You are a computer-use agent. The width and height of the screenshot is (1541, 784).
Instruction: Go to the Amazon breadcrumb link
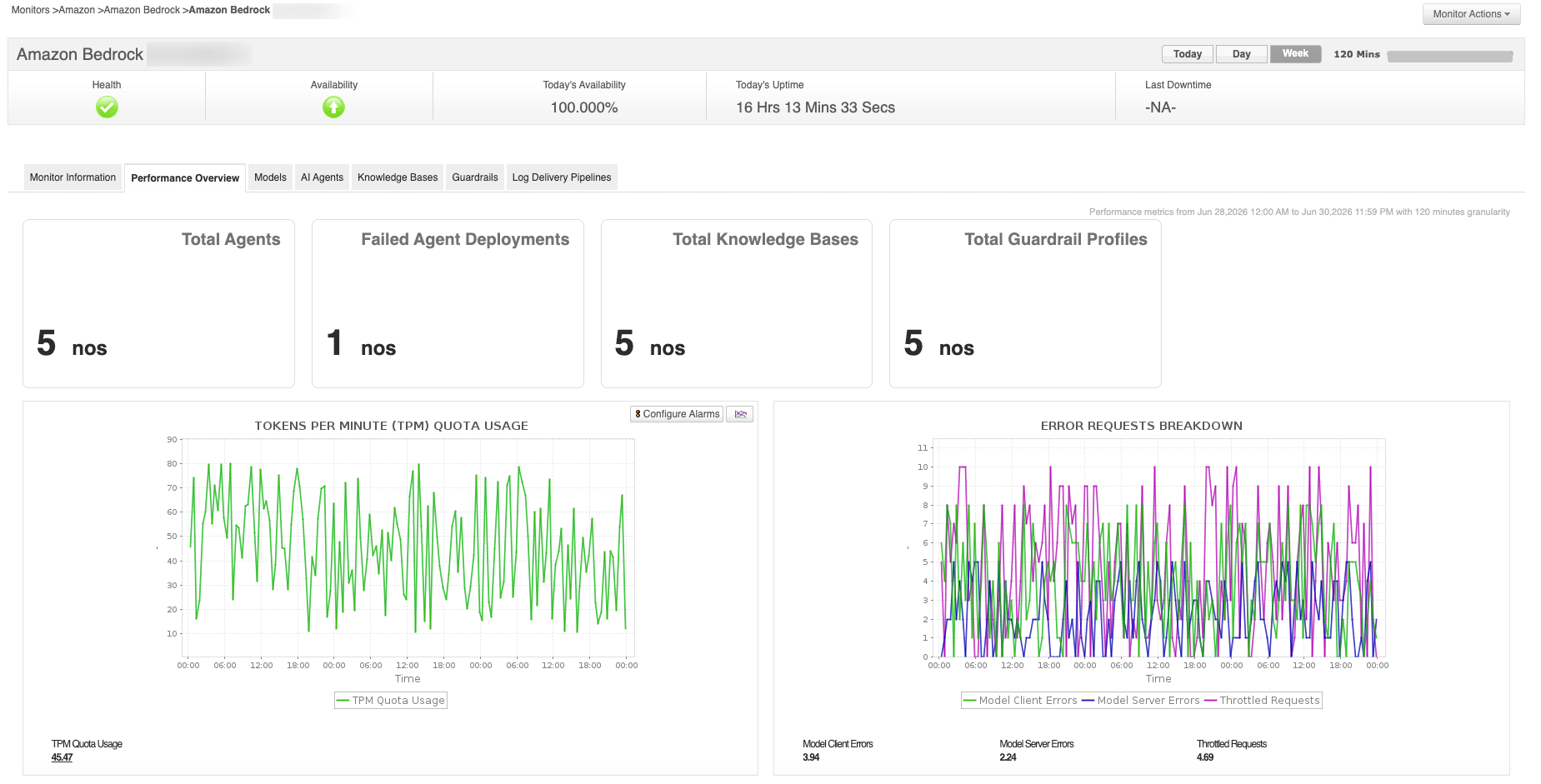[x=77, y=10]
